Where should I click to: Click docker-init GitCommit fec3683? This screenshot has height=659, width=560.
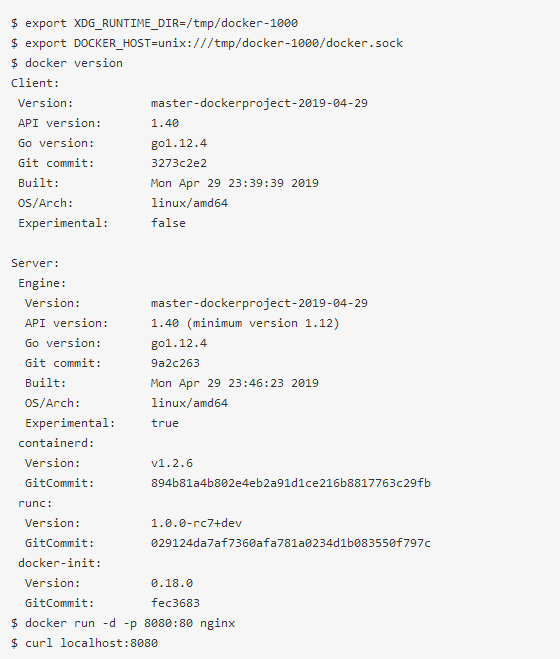tap(175, 603)
